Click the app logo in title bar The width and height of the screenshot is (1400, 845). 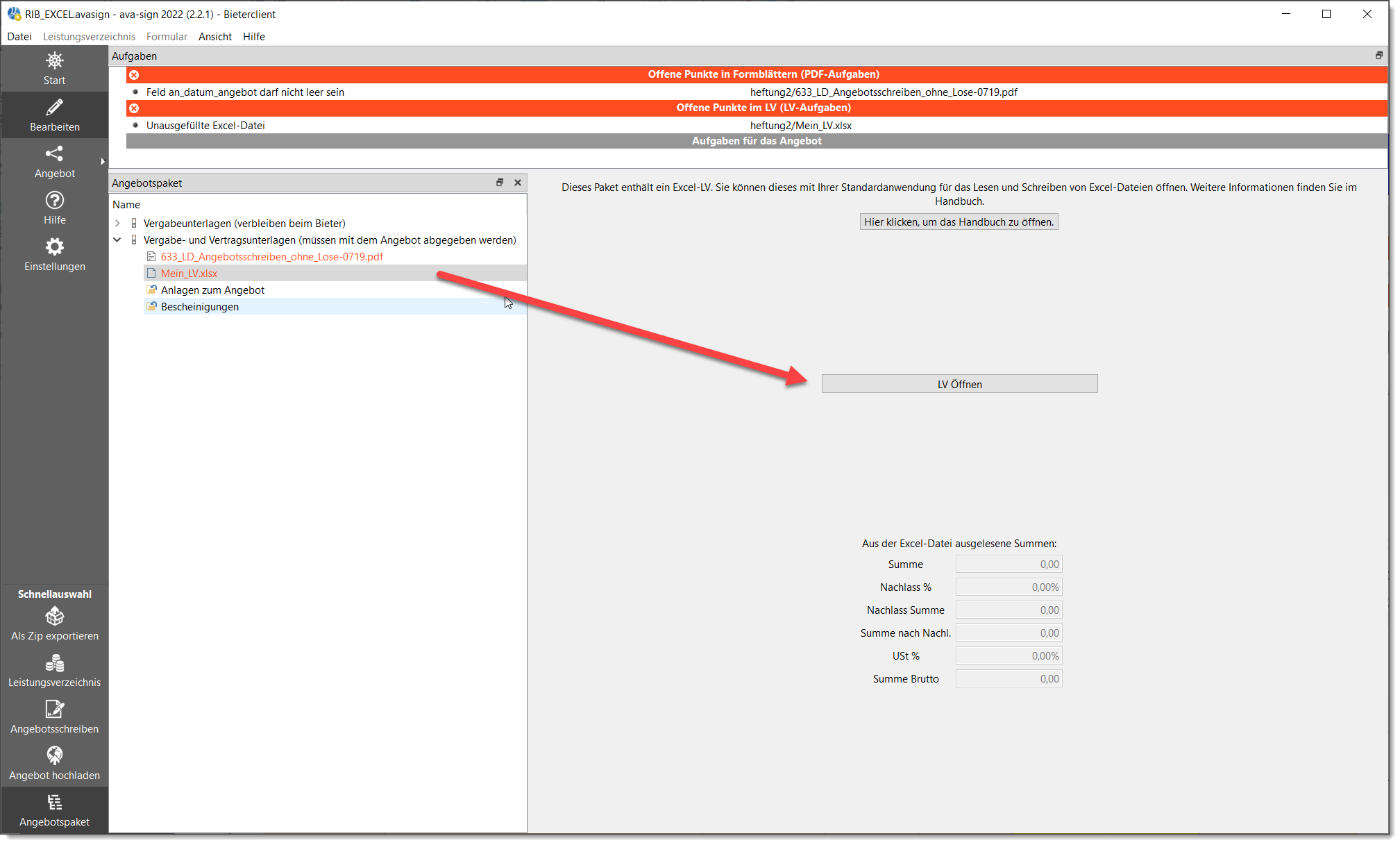click(x=14, y=14)
